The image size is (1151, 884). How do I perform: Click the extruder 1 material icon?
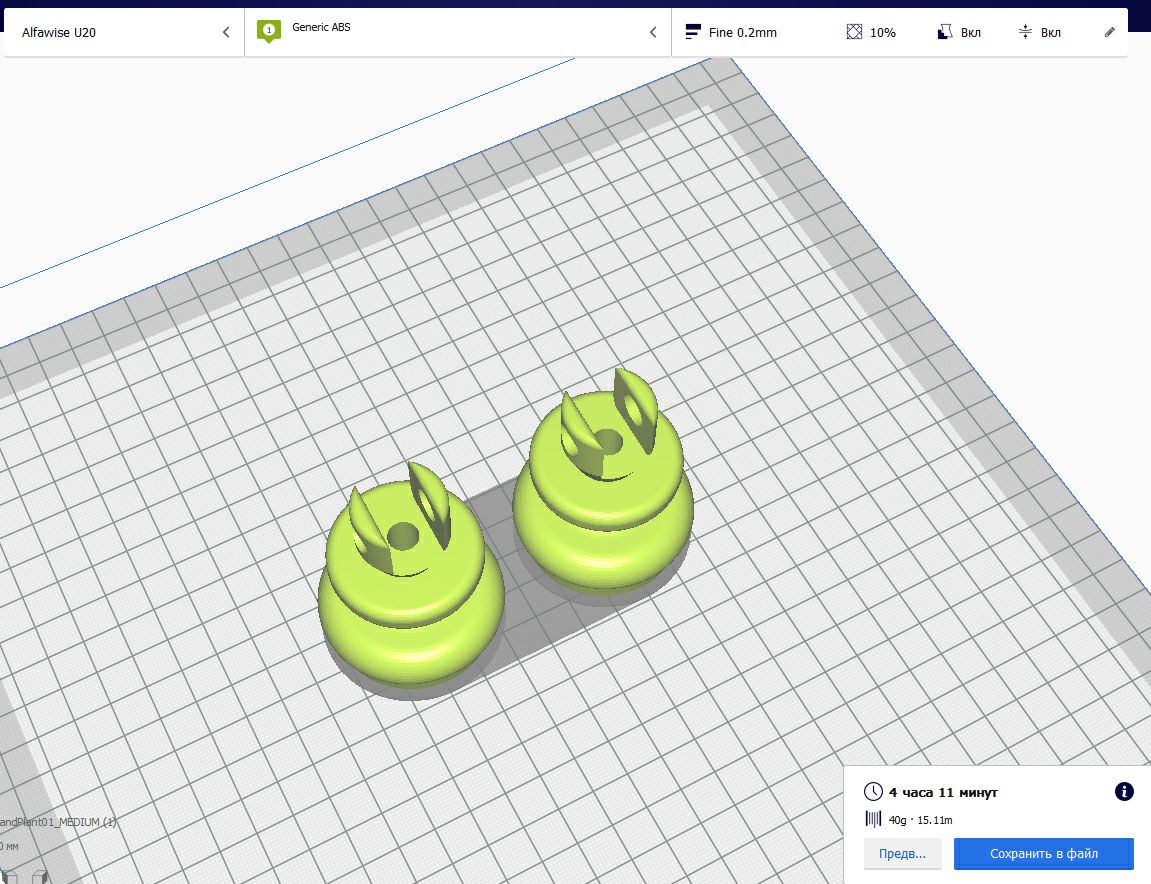[x=269, y=31]
